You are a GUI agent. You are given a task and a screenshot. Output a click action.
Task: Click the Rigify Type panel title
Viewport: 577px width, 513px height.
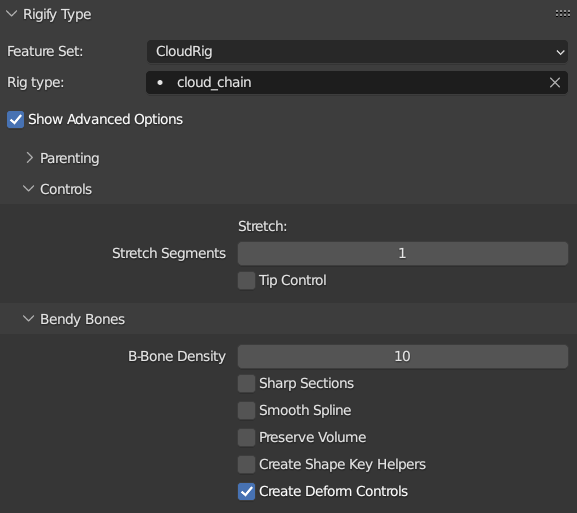tap(57, 14)
